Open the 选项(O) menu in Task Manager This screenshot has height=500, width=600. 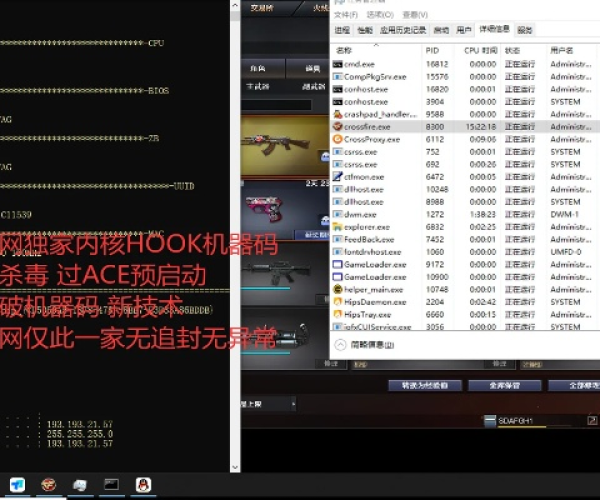pos(380,15)
